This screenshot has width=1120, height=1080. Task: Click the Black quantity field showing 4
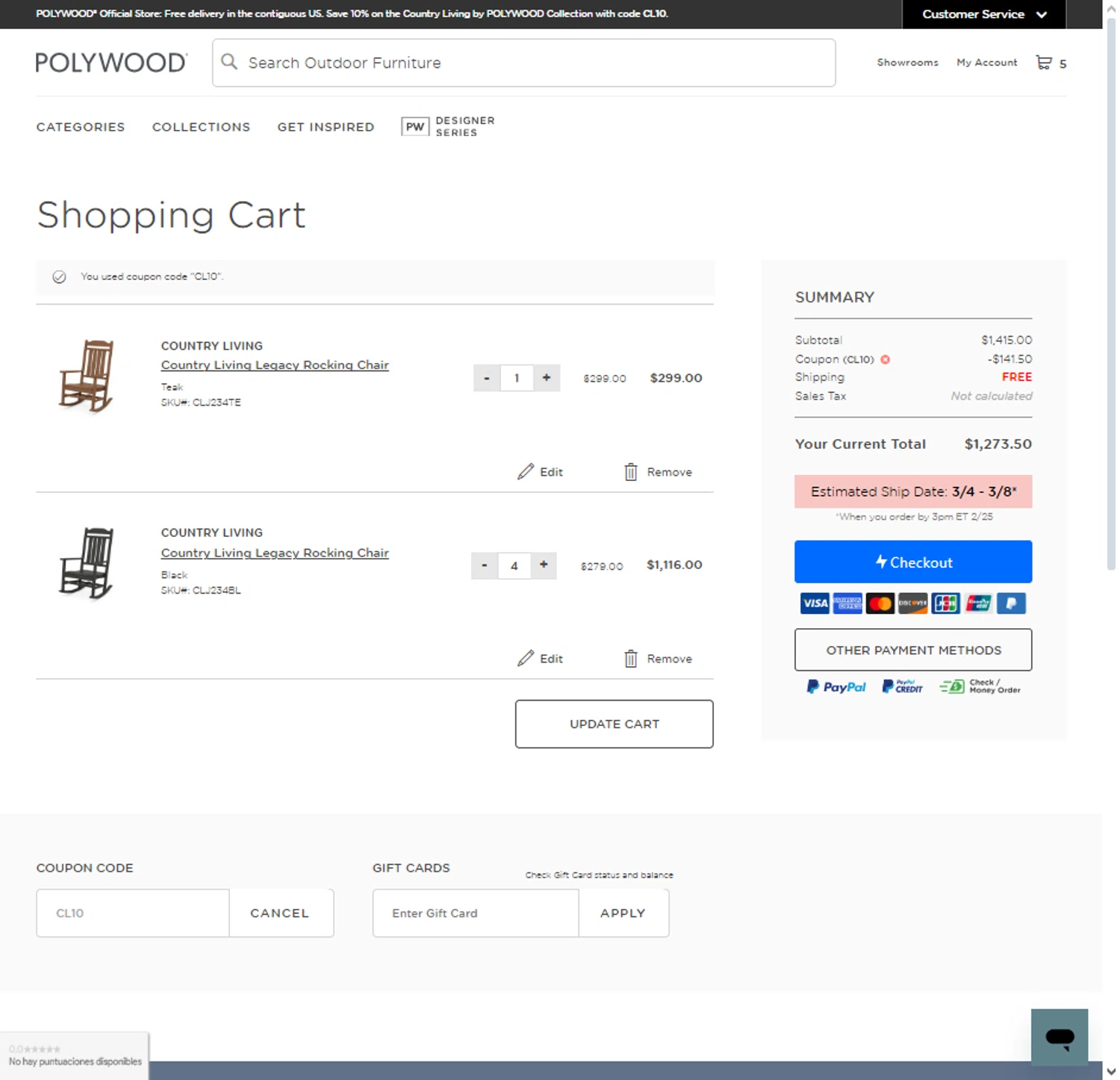coord(514,565)
